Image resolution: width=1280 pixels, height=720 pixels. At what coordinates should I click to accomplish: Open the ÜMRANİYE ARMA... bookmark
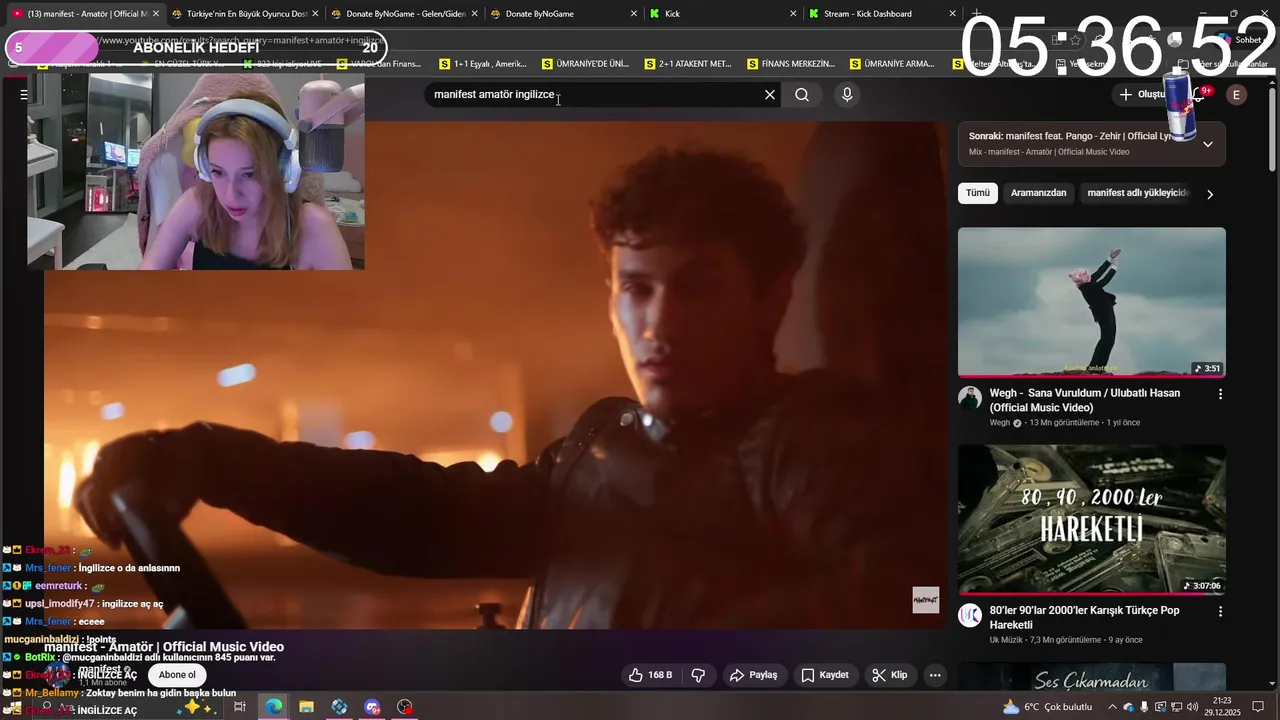click(893, 64)
